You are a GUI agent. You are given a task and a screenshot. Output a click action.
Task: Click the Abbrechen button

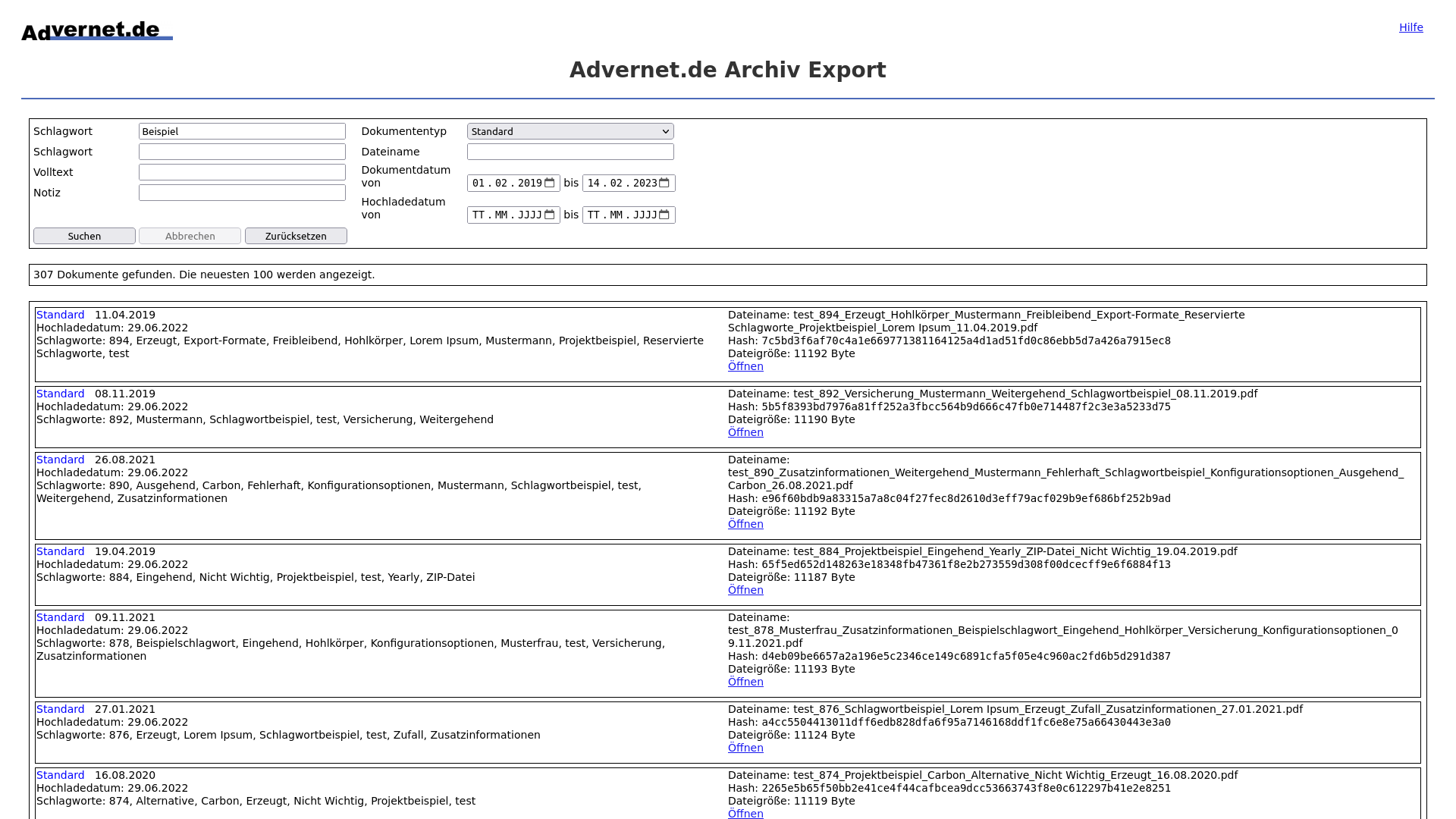pos(190,236)
